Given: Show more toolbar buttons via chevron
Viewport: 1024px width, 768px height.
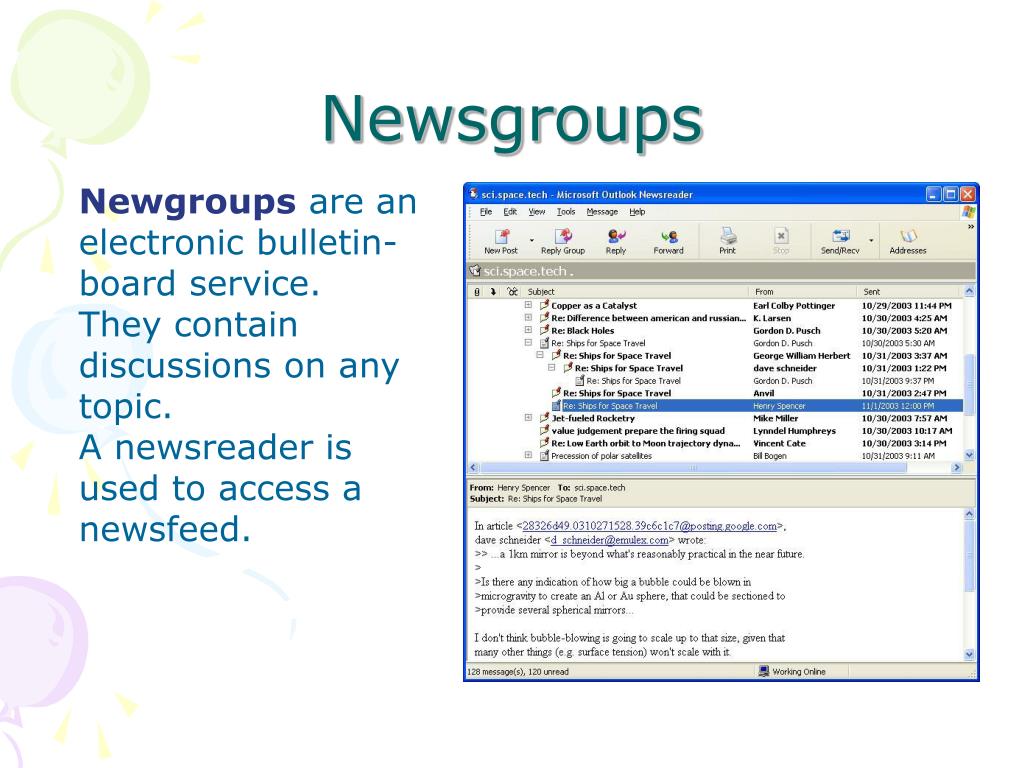Looking at the screenshot, I should click(971, 227).
